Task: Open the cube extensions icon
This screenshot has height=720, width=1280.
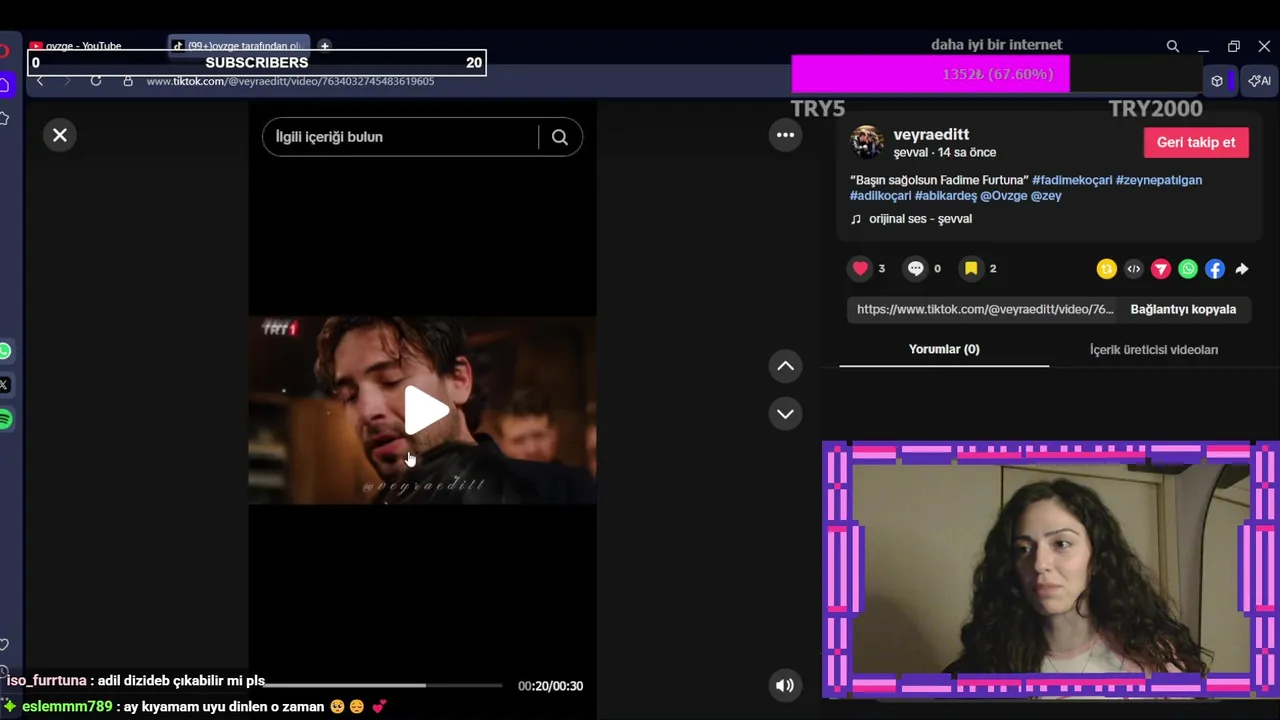Action: (1217, 81)
